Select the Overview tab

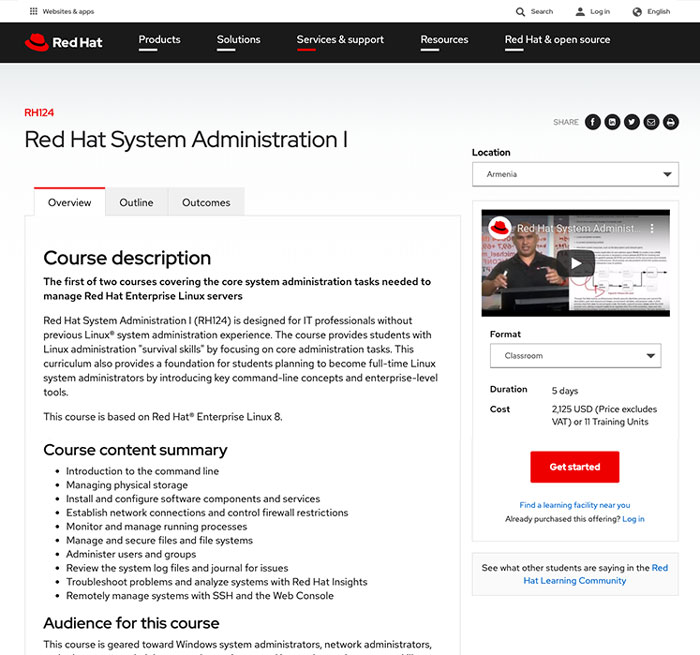click(70, 202)
